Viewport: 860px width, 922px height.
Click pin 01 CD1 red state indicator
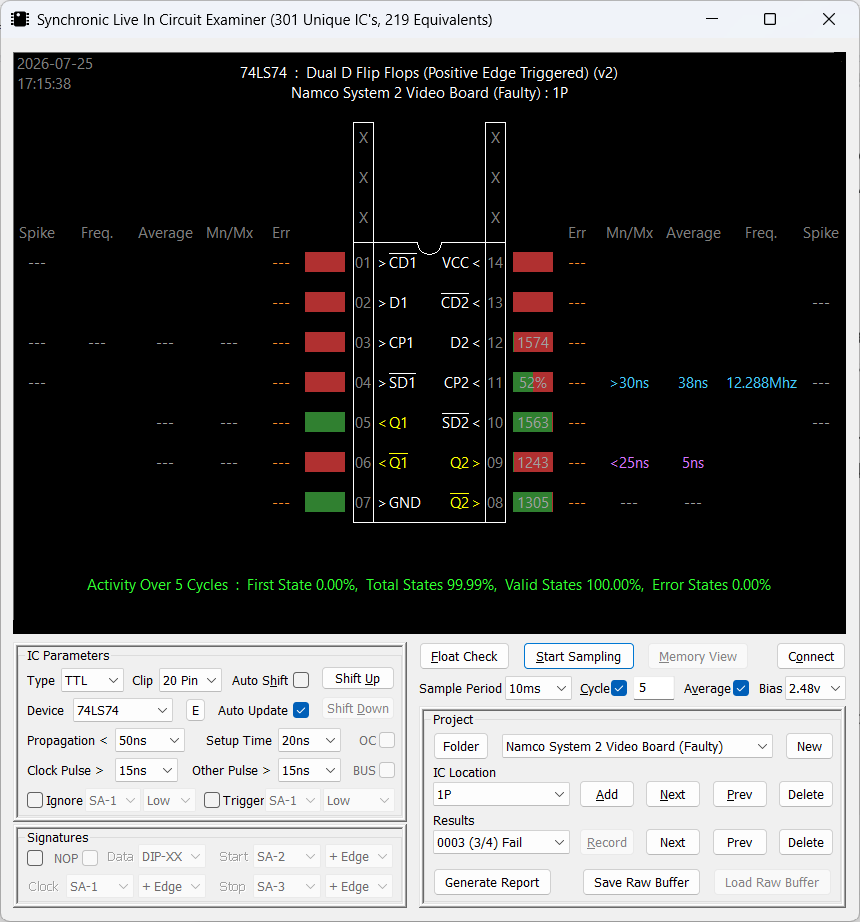(x=325, y=262)
